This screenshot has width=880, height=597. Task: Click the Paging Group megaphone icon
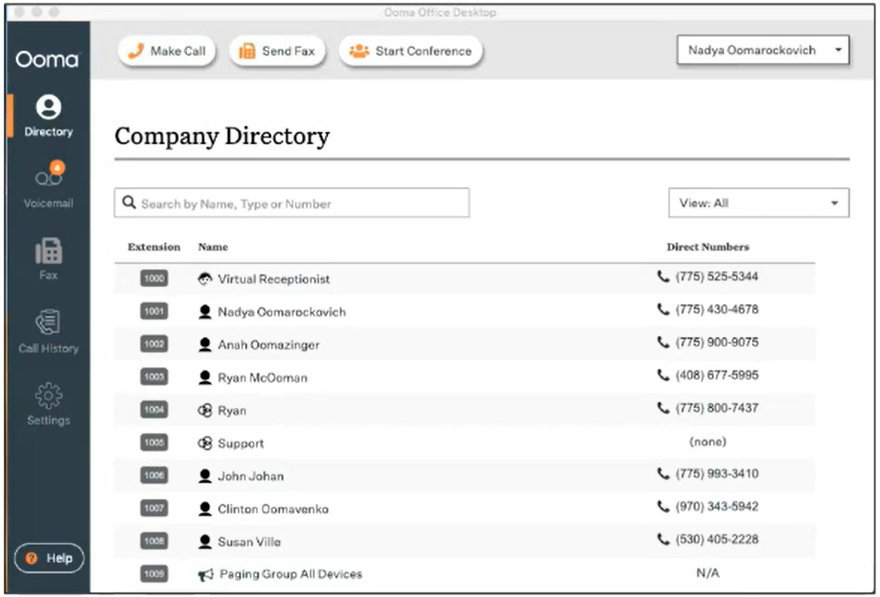[205, 574]
